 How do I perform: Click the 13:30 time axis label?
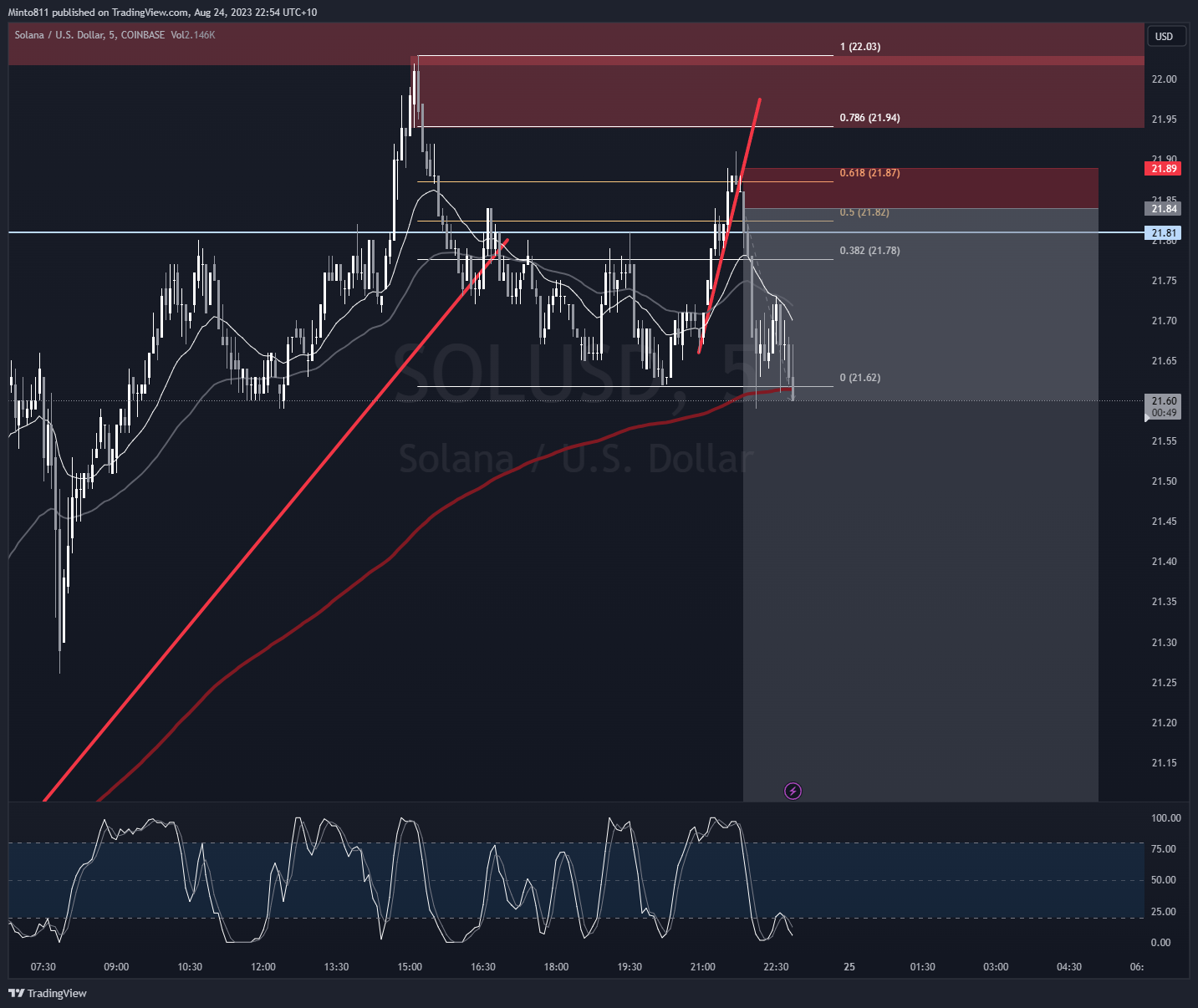336,967
